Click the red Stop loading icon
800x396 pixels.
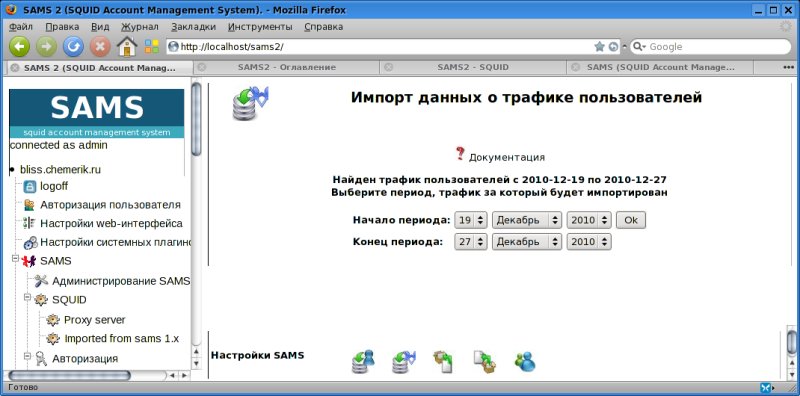[100, 47]
